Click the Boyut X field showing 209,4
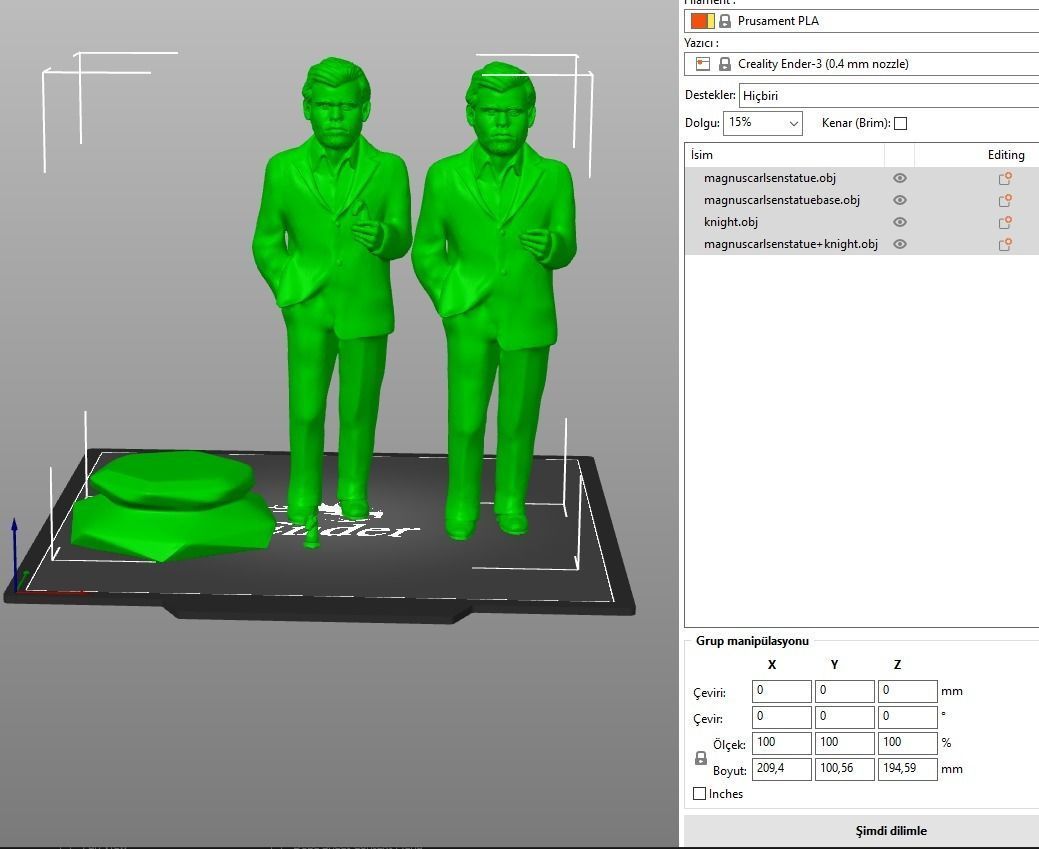Viewport: 1039px width, 849px height. 782,769
